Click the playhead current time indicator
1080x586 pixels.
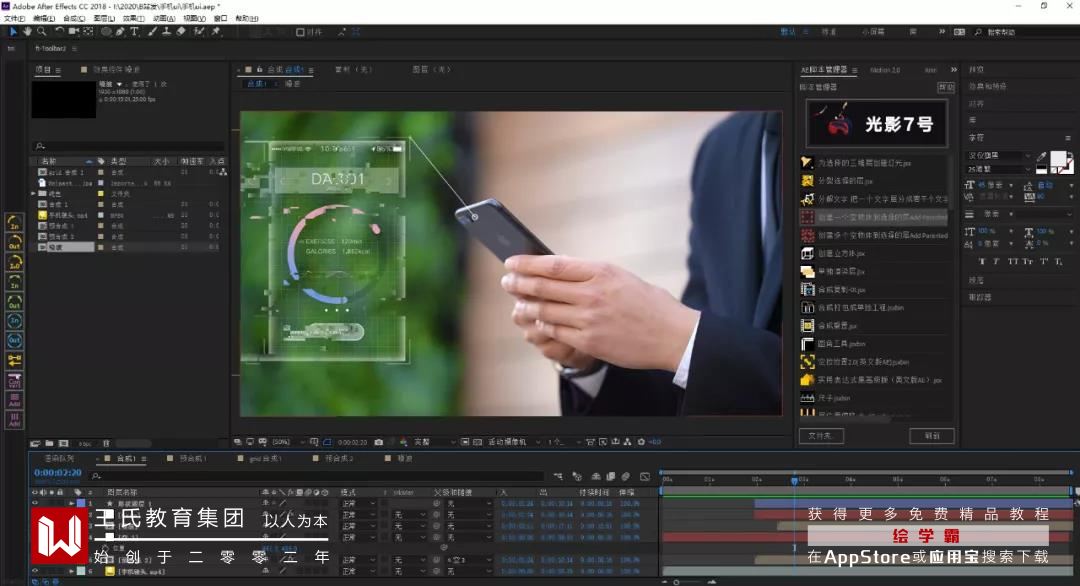pyautogui.click(x=794, y=479)
